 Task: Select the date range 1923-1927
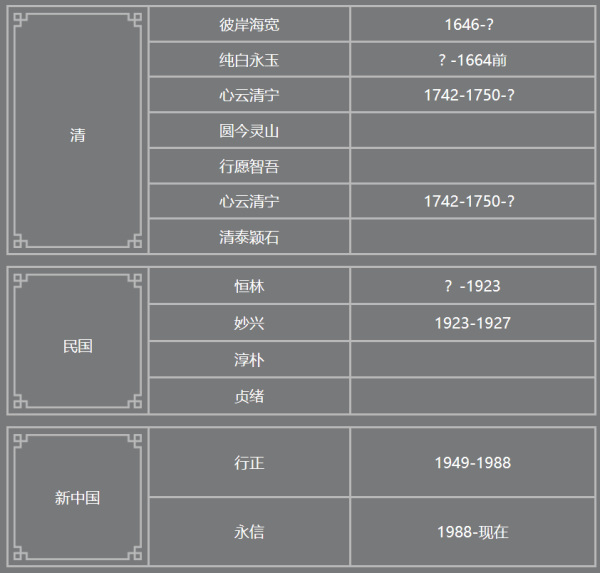point(472,323)
